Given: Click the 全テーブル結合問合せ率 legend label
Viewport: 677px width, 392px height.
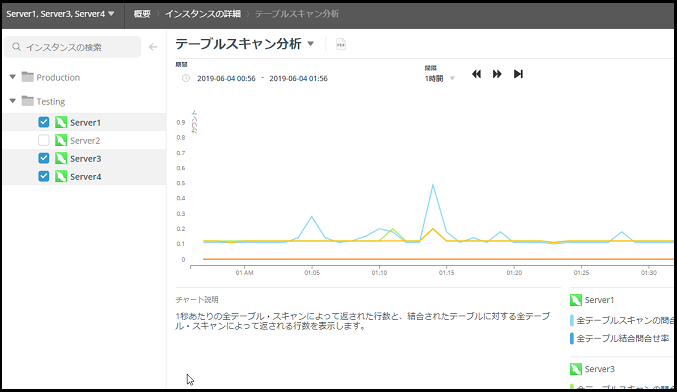Looking at the screenshot, I should [623, 338].
